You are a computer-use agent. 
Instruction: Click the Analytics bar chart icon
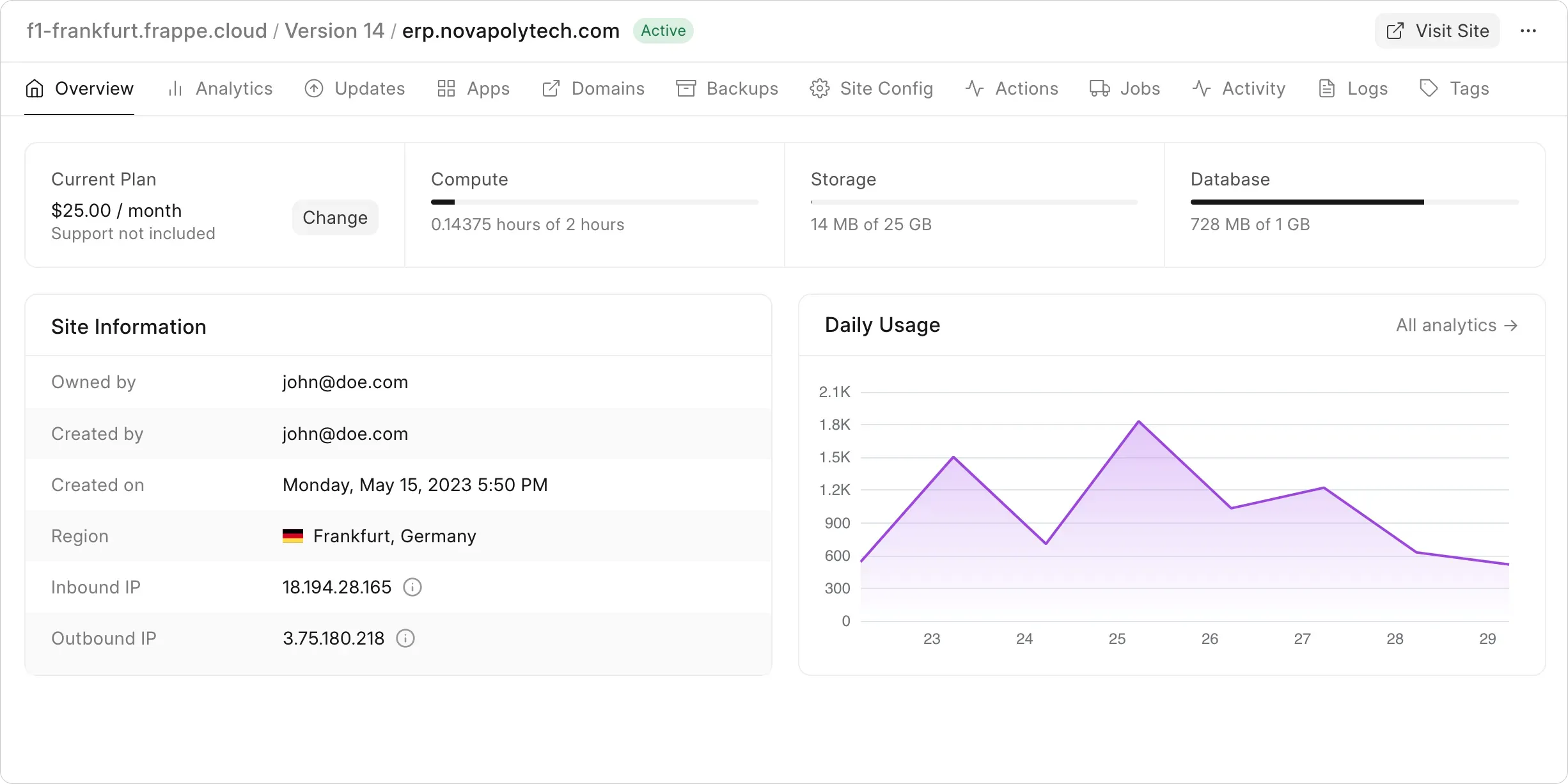tap(175, 88)
